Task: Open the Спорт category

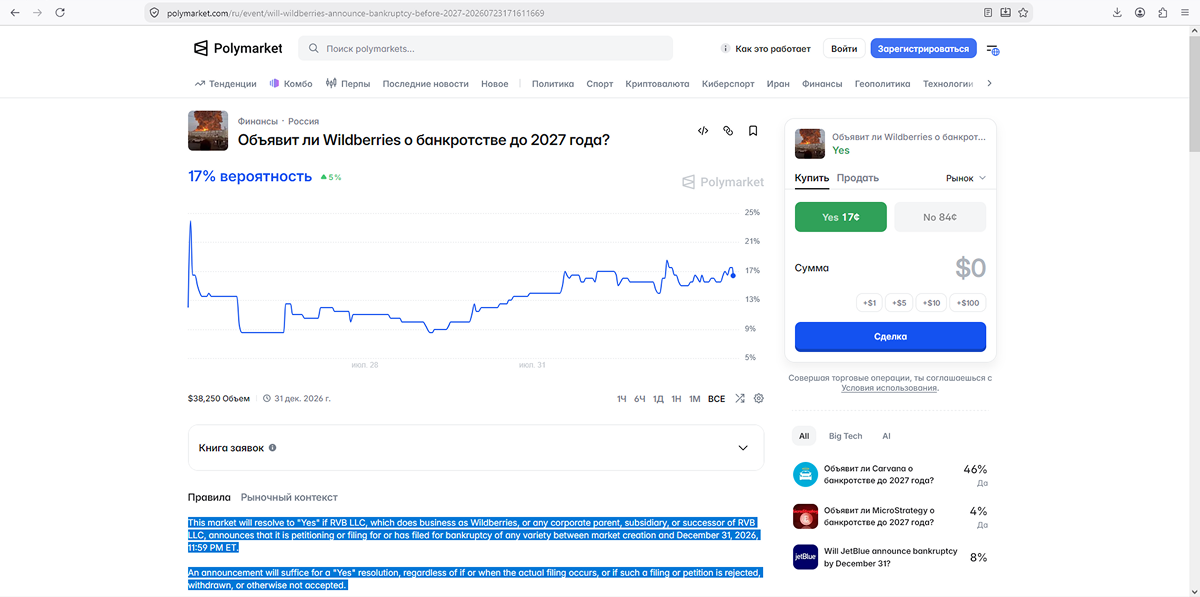Action: pyautogui.click(x=600, y=84)
